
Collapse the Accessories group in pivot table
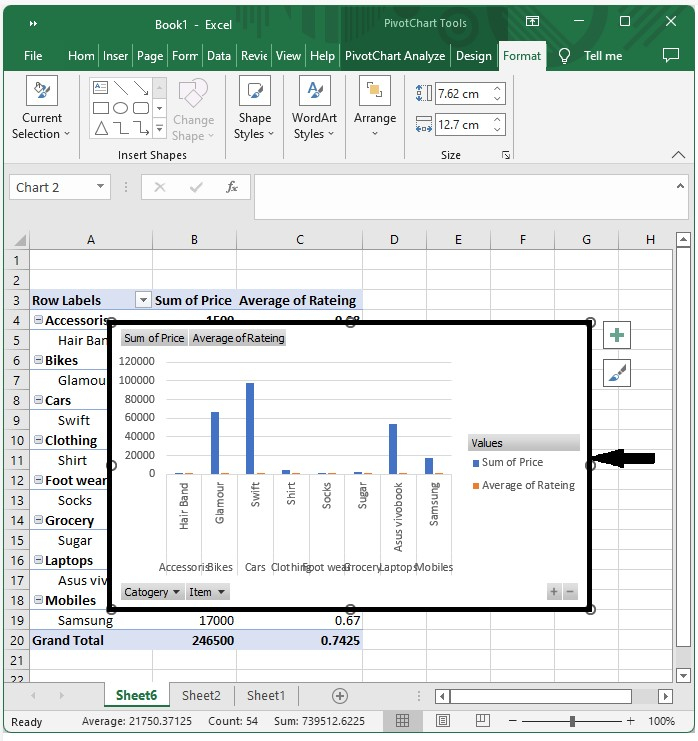38,320
